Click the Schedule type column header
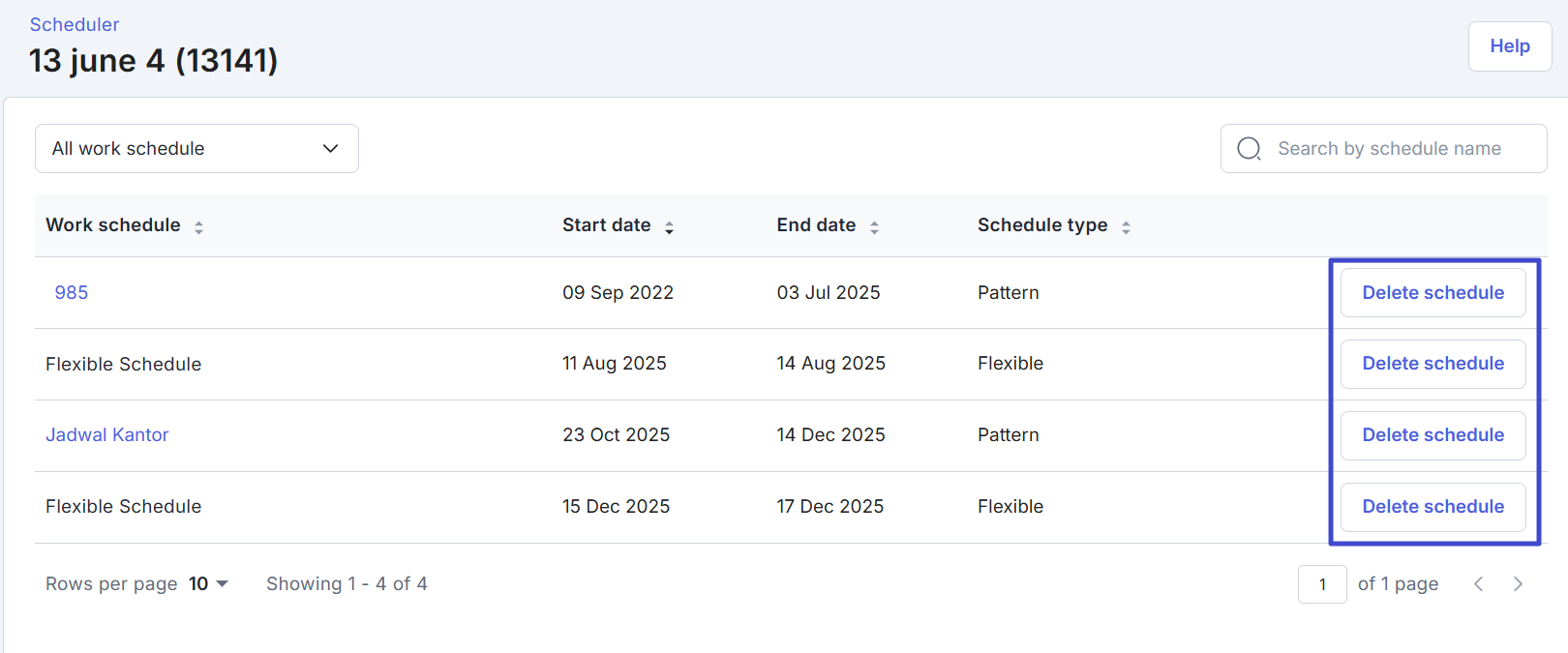This screenshot has width=1568, height=653. [1042, 225]
